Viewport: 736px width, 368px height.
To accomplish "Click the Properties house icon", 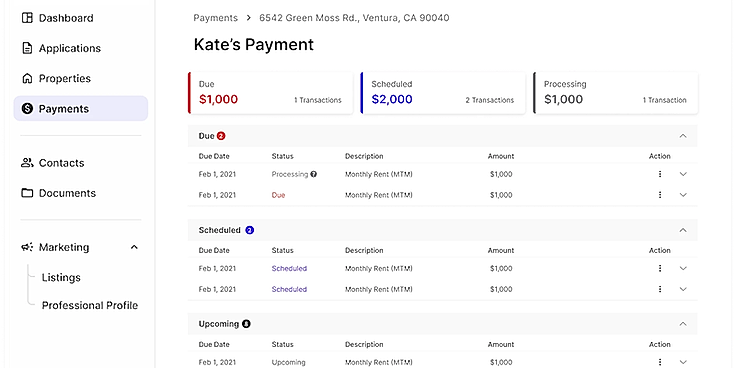I will coord(27,78).
